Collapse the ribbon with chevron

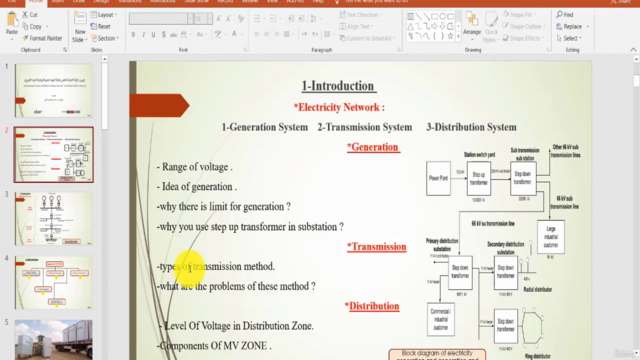[x=633, y=50]
